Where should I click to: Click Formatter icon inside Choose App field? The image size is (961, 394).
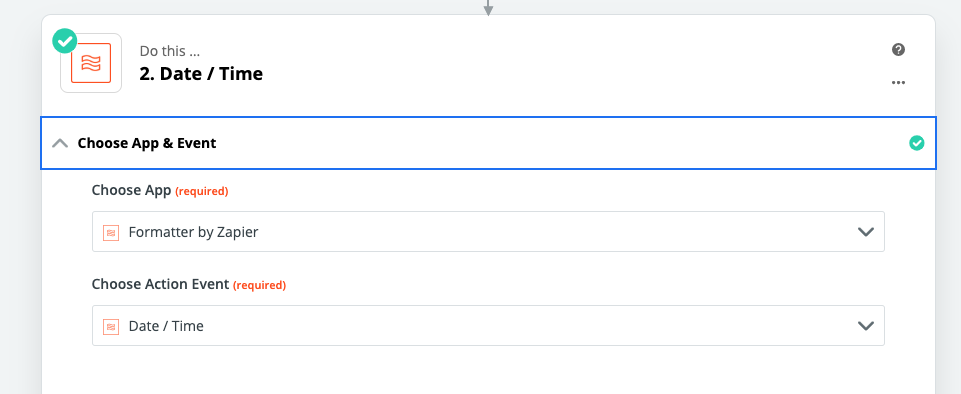tap(111, 232)
